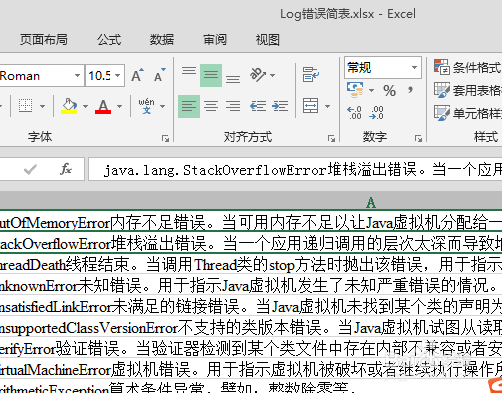
Task: Expand the font color dropdown arrow
Action: (119, 106)
